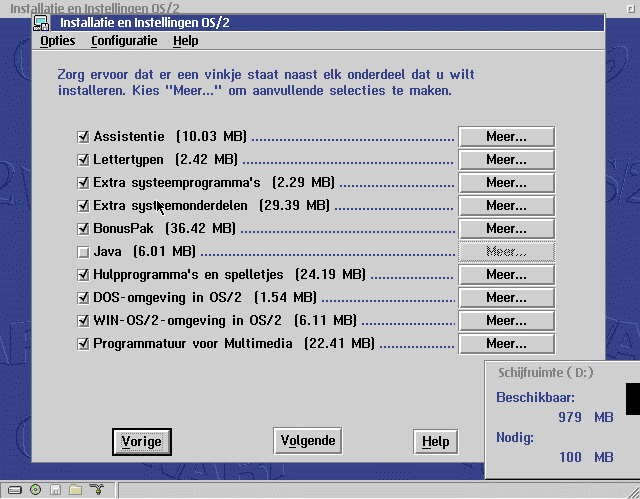Click the black disk usage bar
This screenshot has height=499, width=640.
point(633,399)
